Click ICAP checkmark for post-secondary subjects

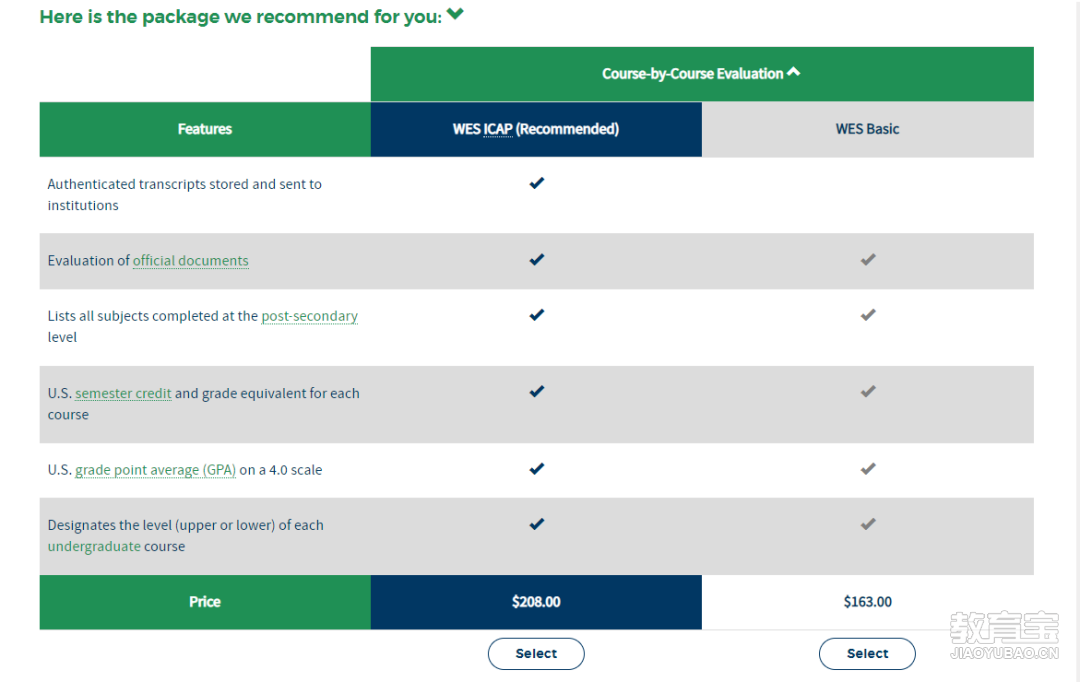[x=537, y=314]
